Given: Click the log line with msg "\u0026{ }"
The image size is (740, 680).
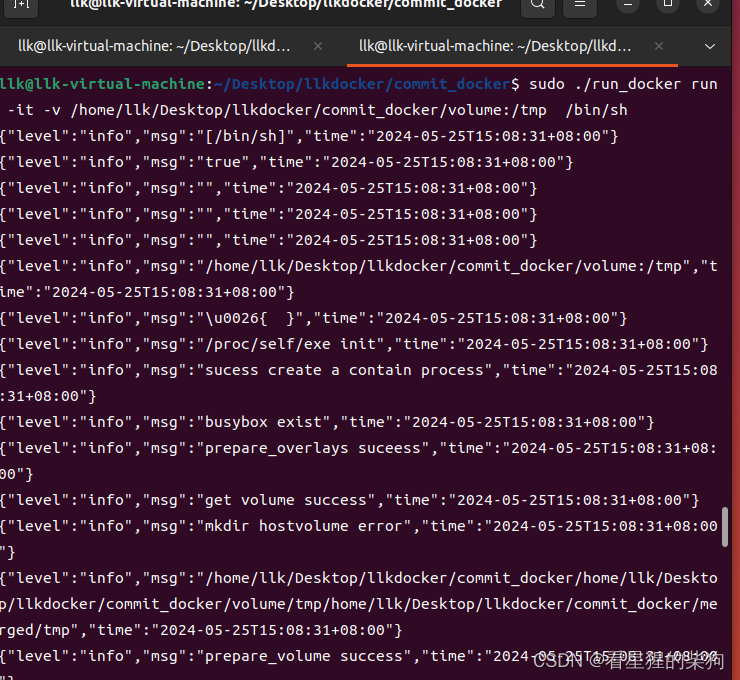Looking at the screenshot, I should point(313,318).
